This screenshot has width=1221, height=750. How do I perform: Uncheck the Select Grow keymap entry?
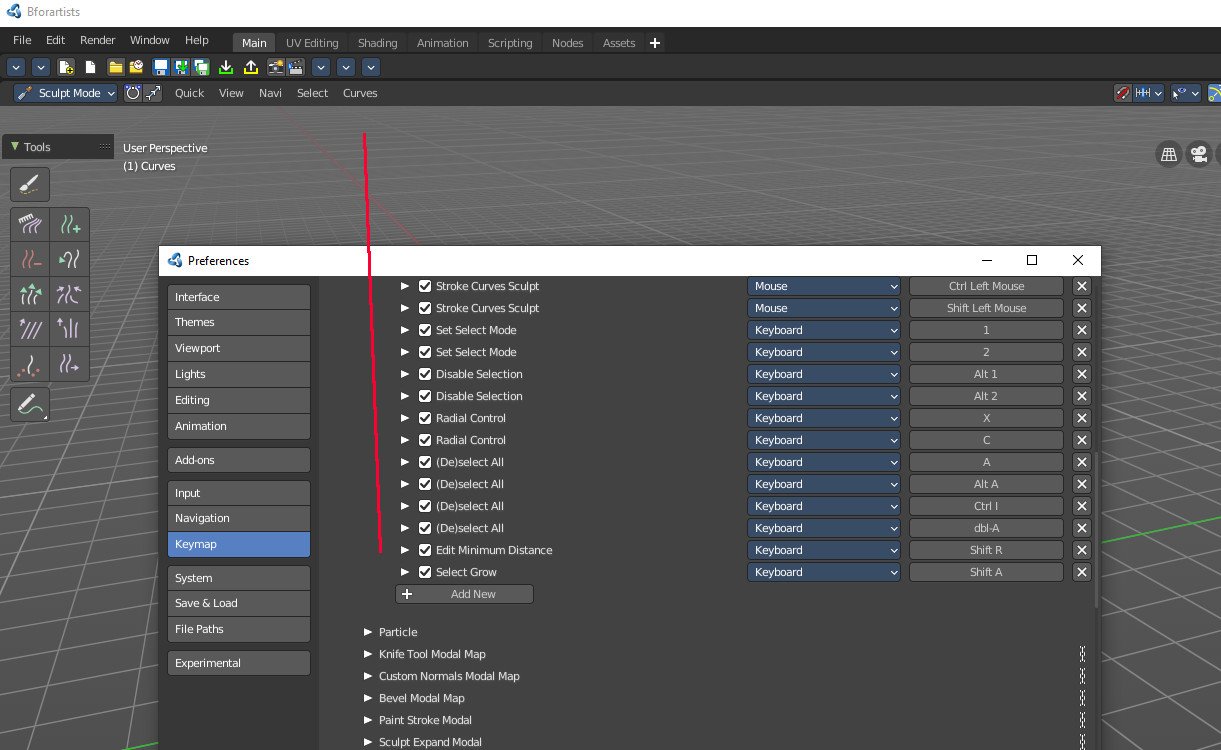pos(425,572)
